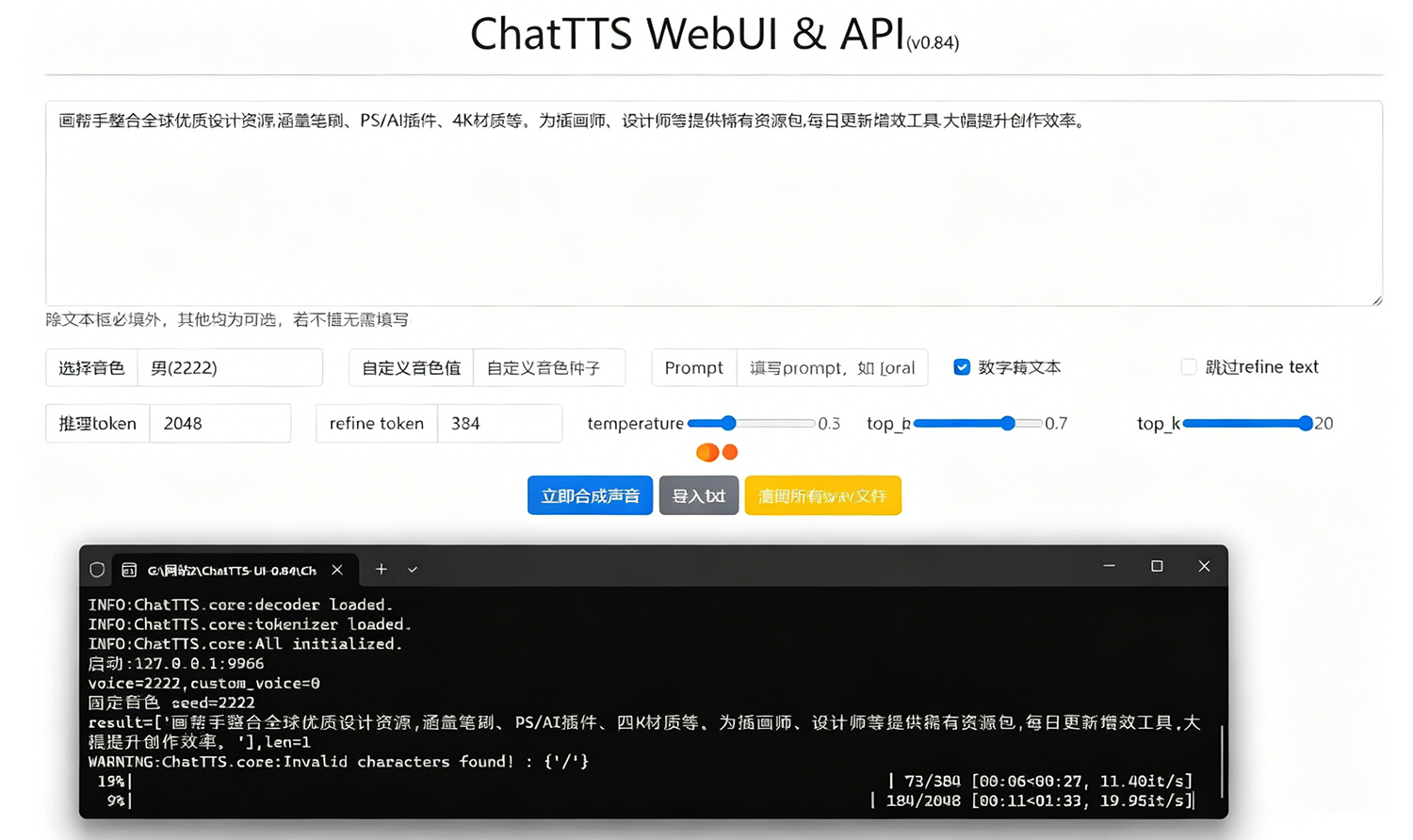Click the 推理token field showing 2048
This screenshot has width=1413, height=840.
[x=220, y=424]
